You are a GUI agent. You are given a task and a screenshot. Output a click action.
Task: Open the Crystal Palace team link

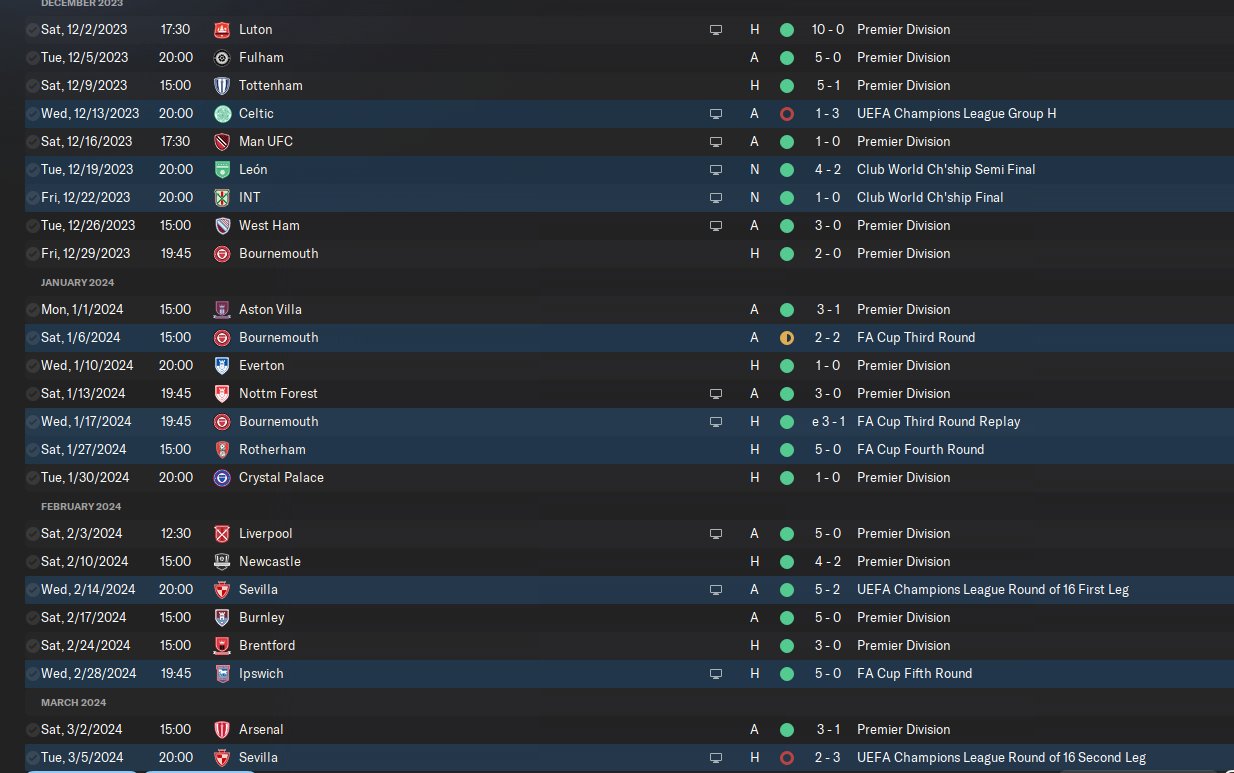281,478
